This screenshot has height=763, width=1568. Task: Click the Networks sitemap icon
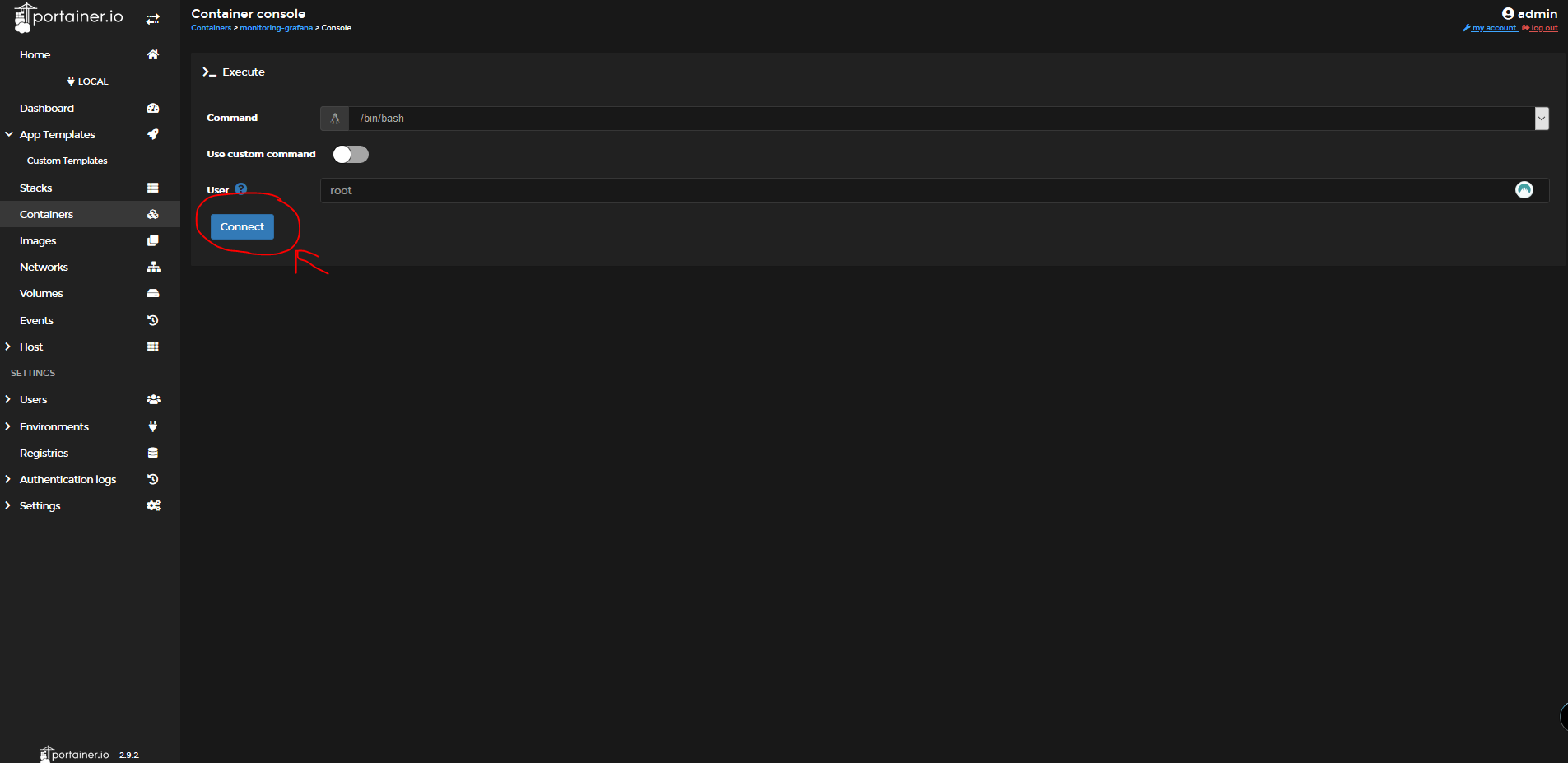coord(153,267)
